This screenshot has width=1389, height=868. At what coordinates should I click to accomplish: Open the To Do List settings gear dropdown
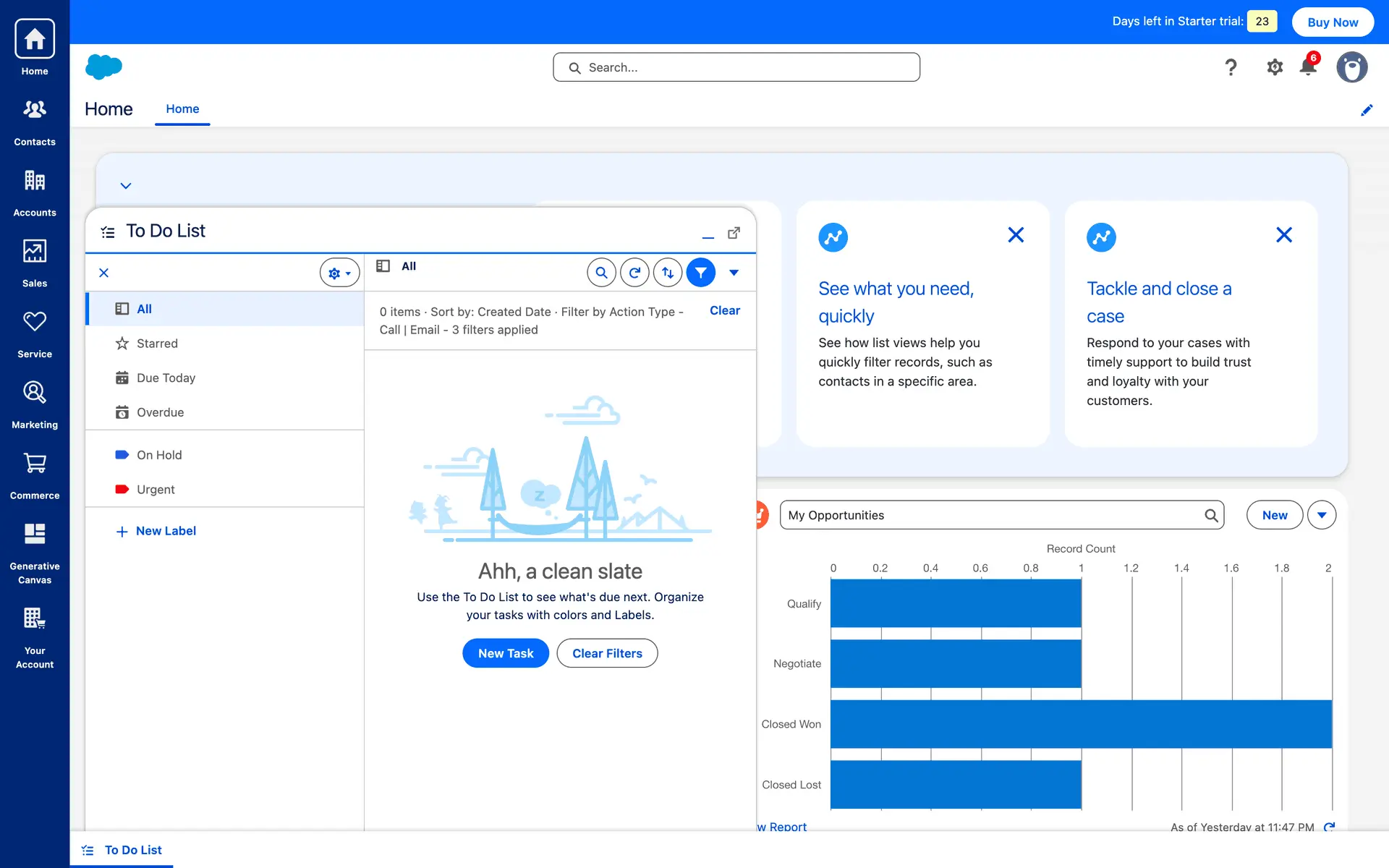pyautogui.click(x=339, y=273)
